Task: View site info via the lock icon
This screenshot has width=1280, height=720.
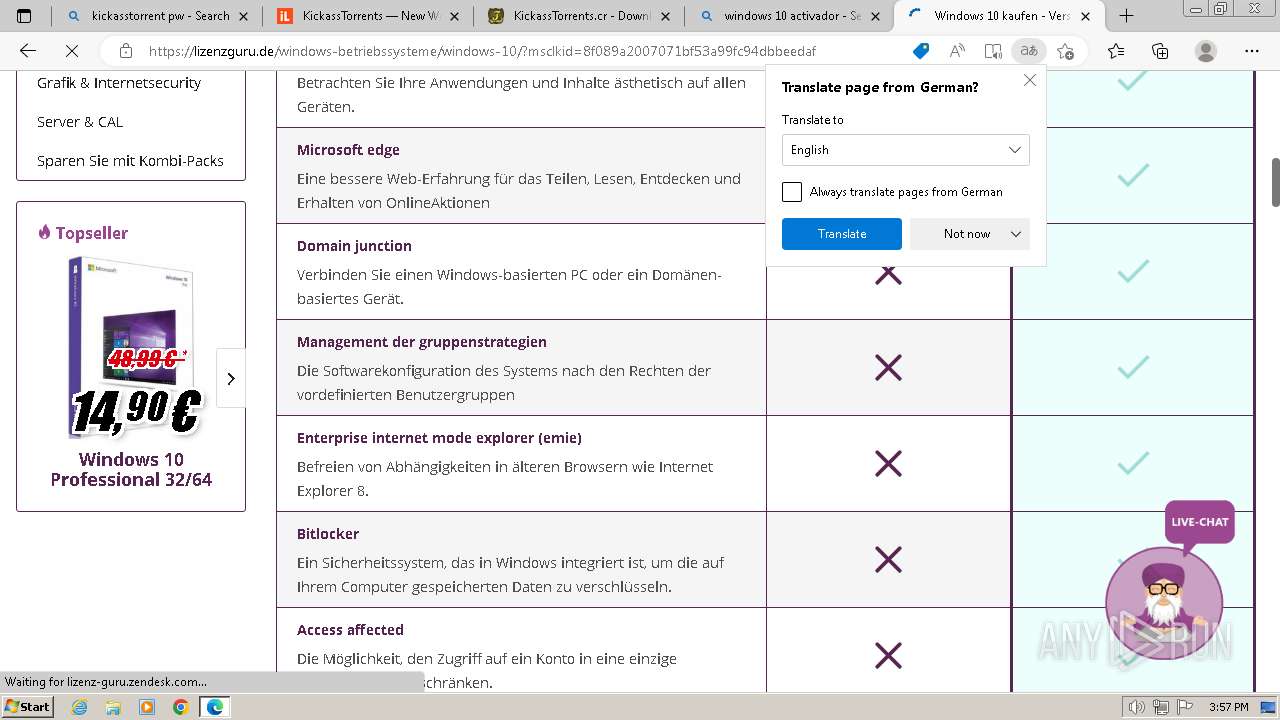Action: [126, 51]
